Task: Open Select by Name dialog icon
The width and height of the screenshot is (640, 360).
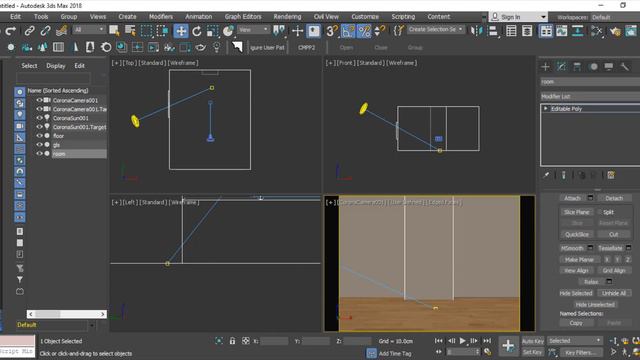Action: pos(130,31)
